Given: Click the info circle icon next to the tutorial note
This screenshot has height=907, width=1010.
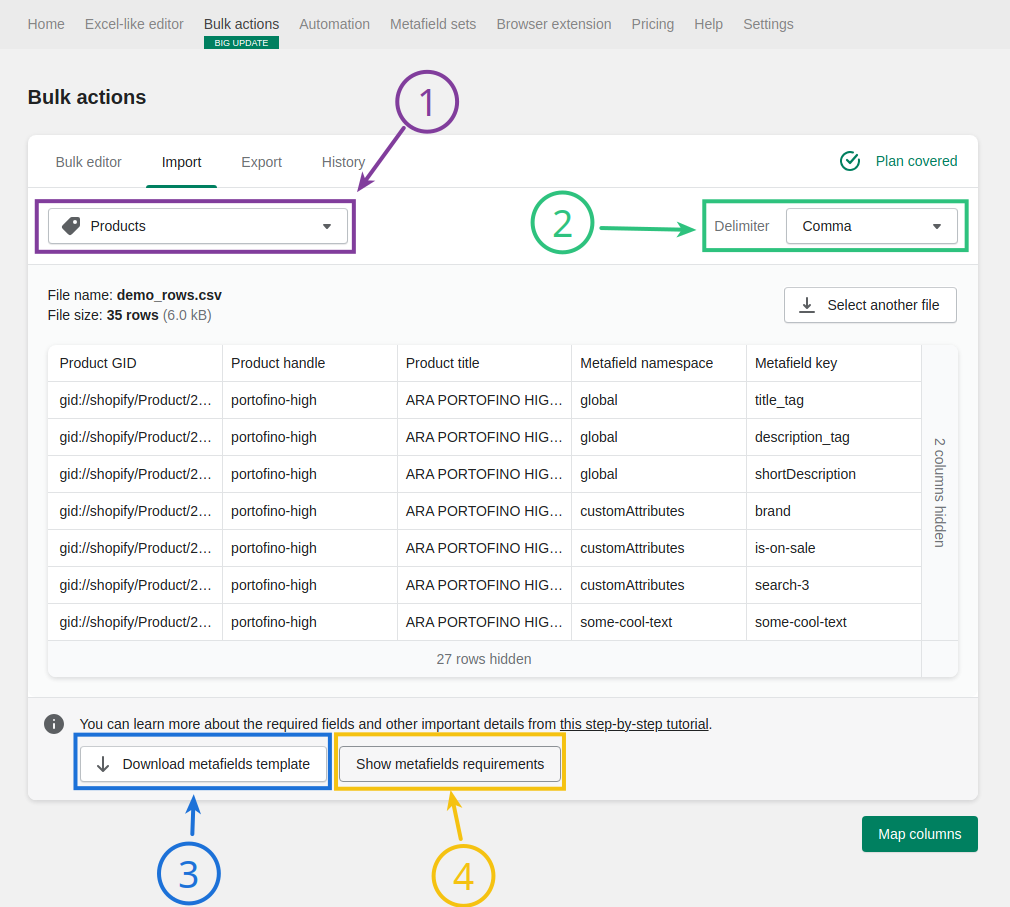Looking at the screenshot, I should (x=54, y=723).
